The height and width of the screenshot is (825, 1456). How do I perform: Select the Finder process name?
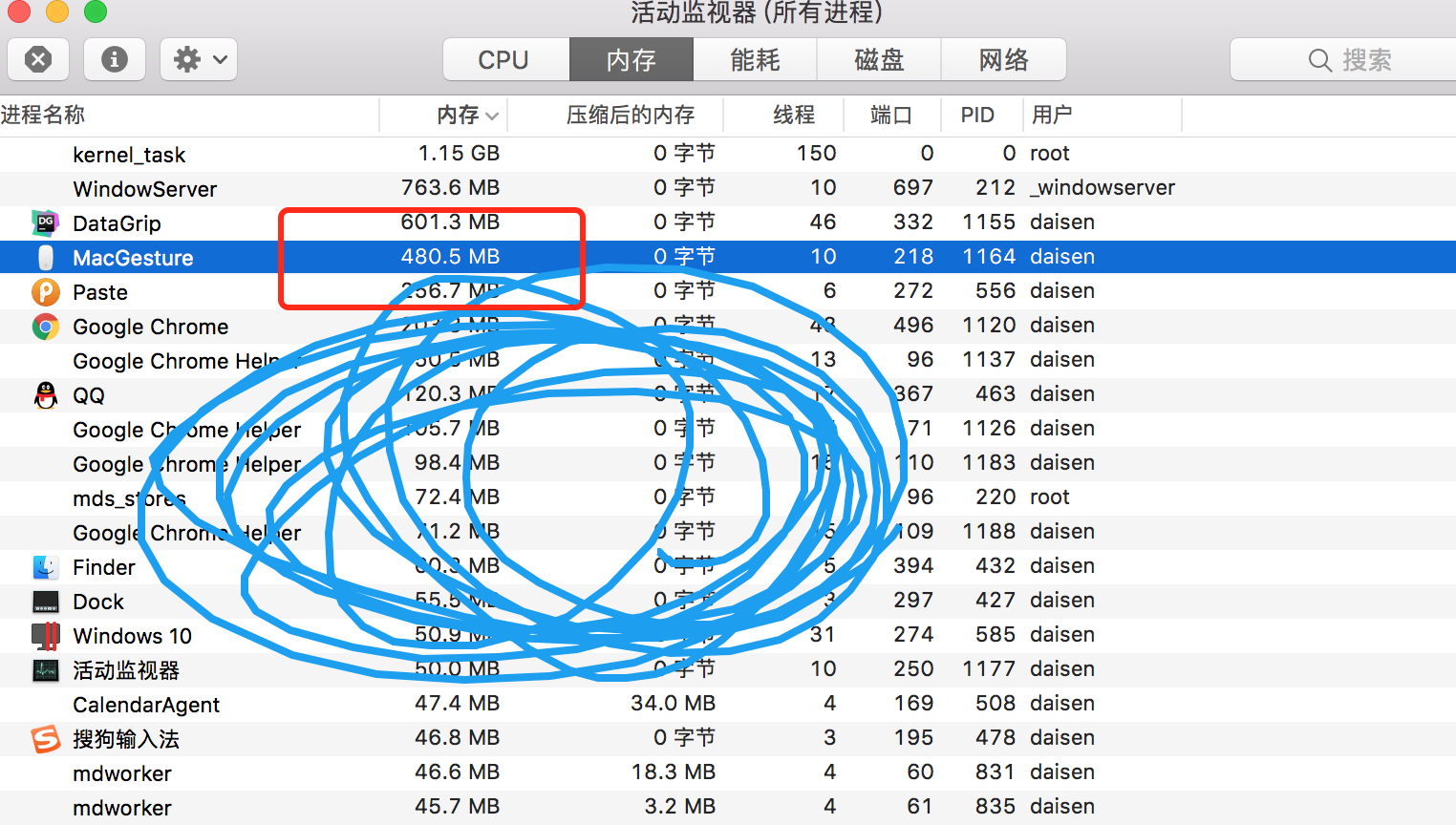tap(104, 567)
